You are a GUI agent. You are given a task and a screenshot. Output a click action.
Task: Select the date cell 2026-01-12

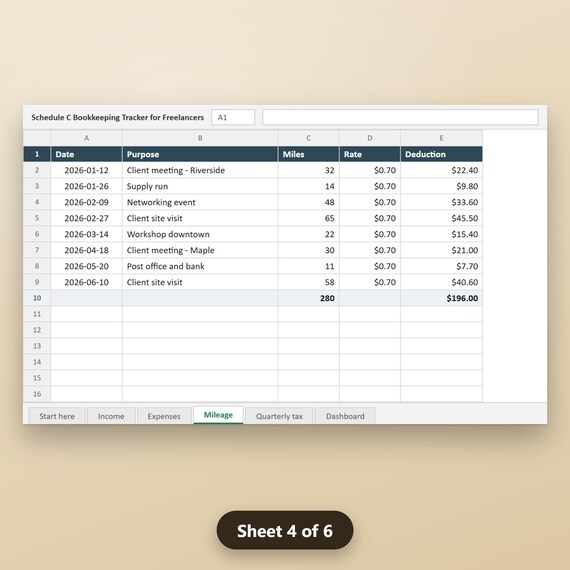click(x=87, y=170)
